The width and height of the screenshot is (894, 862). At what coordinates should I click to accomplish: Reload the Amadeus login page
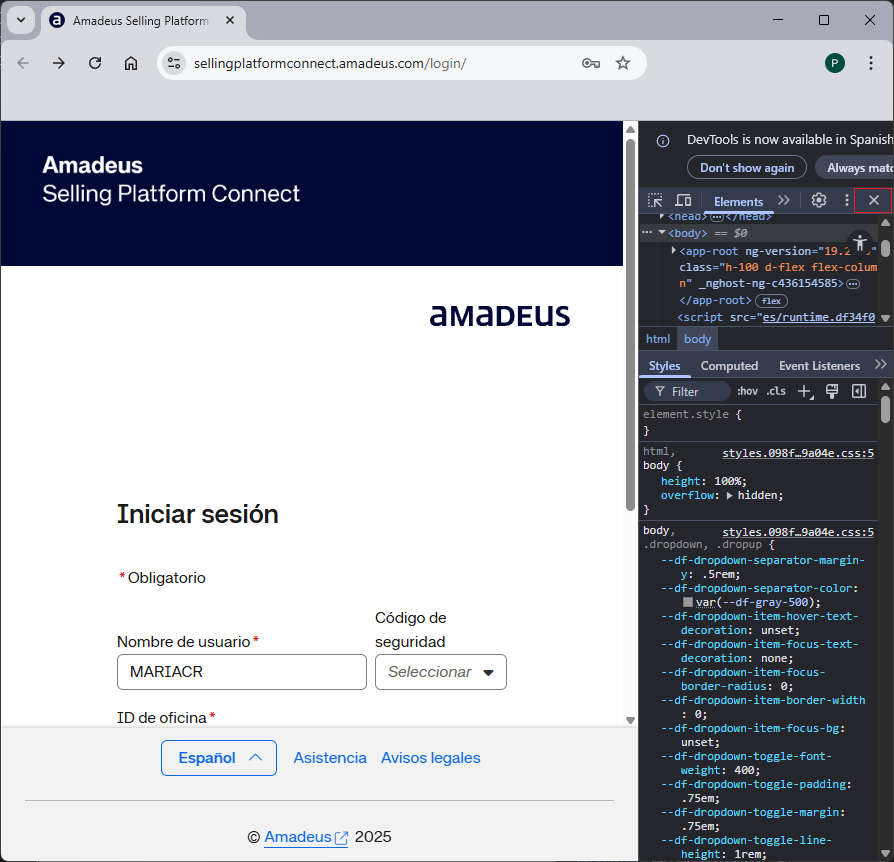(x=95, y=63)
